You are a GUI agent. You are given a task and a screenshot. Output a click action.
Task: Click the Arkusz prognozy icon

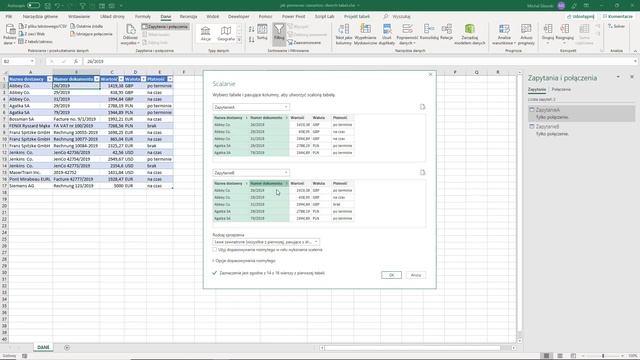[526, 34]
